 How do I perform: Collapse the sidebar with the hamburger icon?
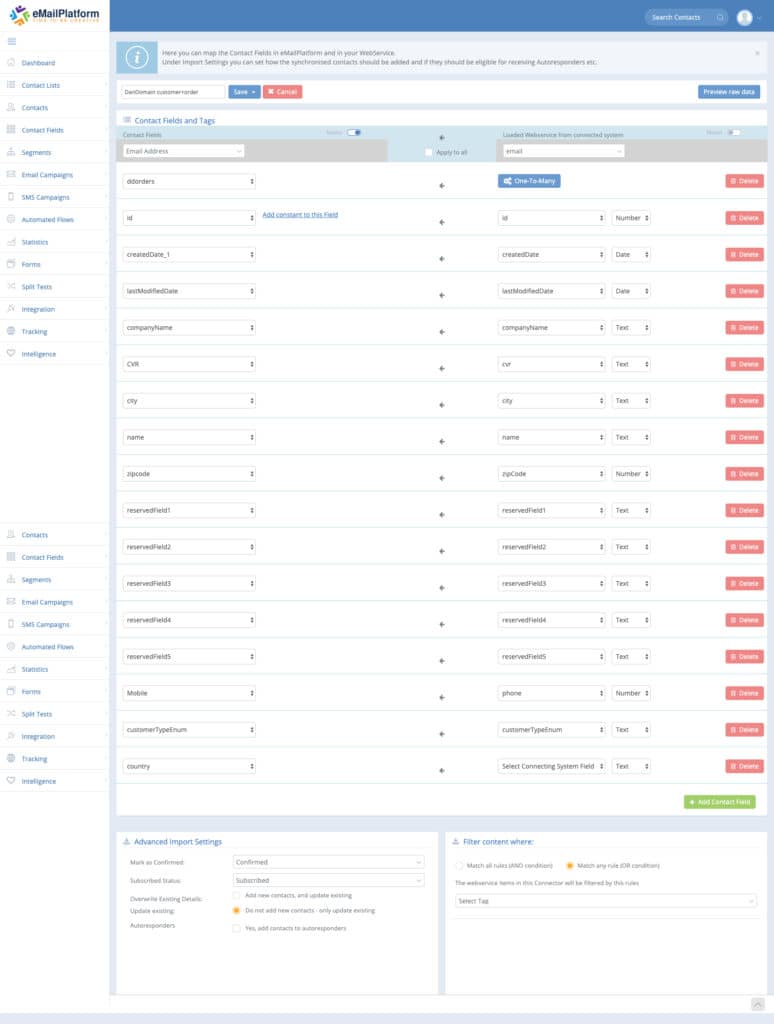[12, 41]
